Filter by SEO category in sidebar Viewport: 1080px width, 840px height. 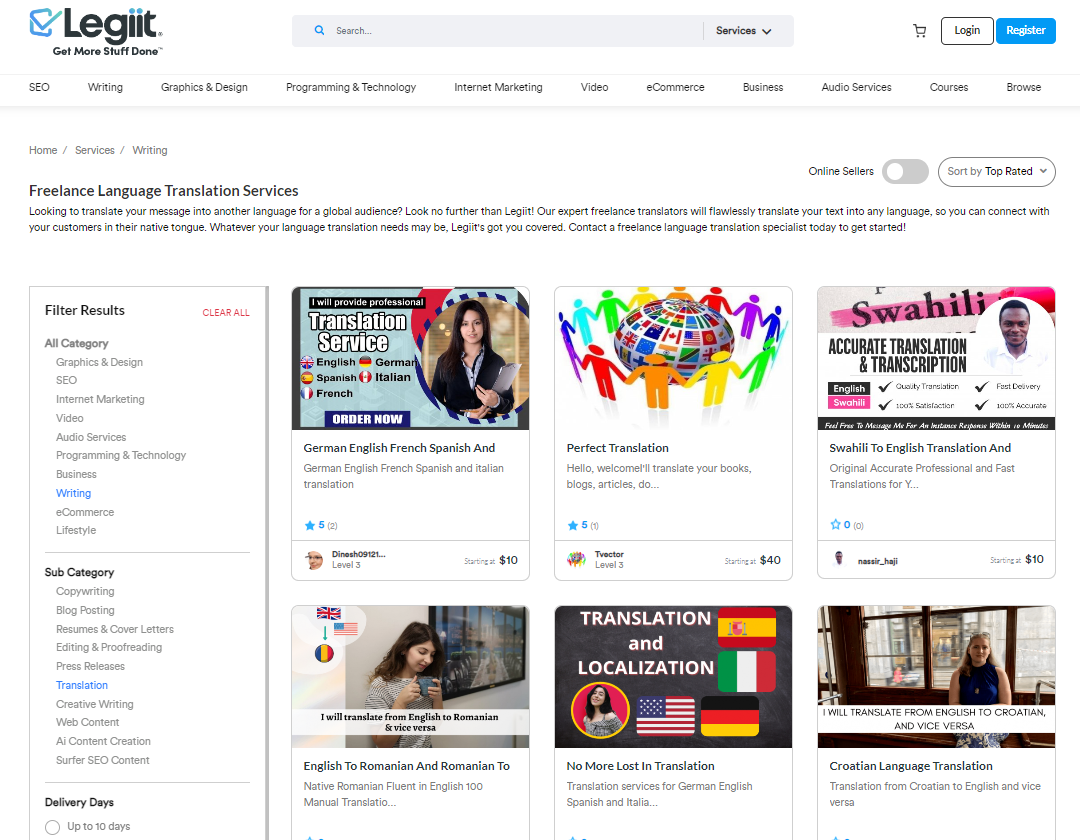click(x=67, y=380)
